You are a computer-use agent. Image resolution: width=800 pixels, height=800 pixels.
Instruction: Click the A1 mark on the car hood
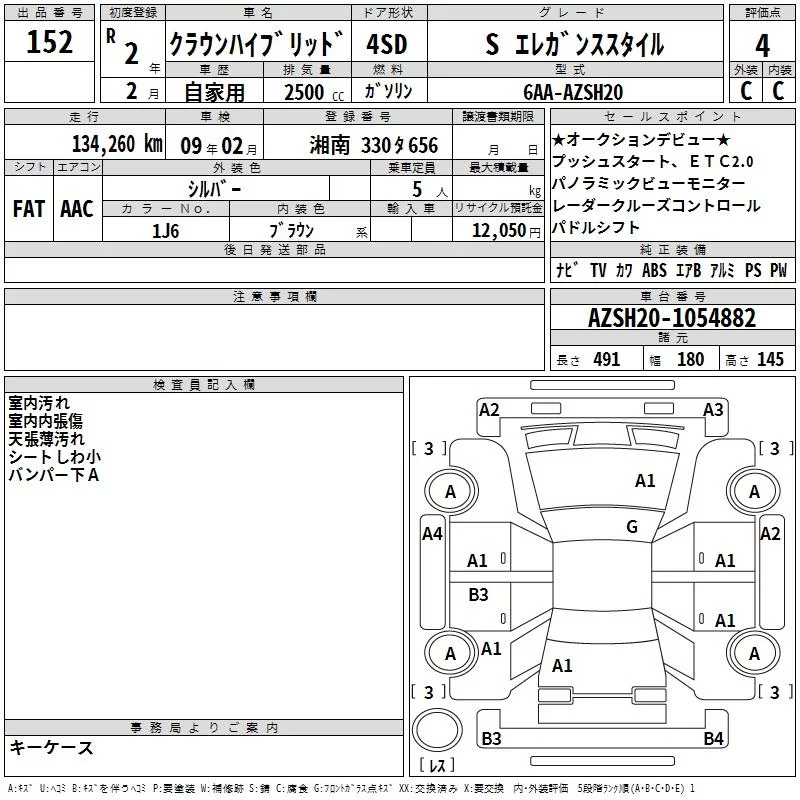645,481
